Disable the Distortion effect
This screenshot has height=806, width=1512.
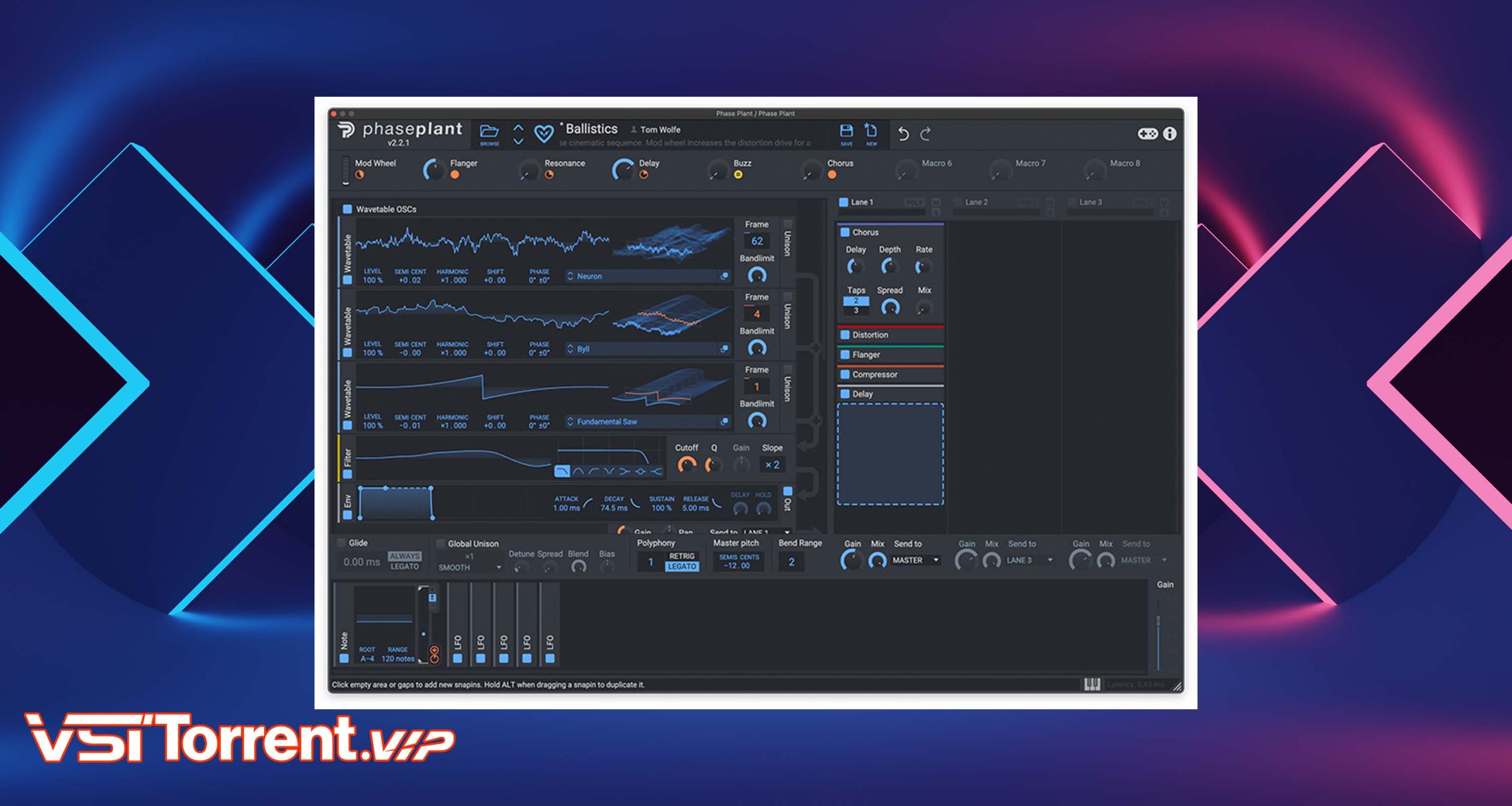[x=845, y=335]
